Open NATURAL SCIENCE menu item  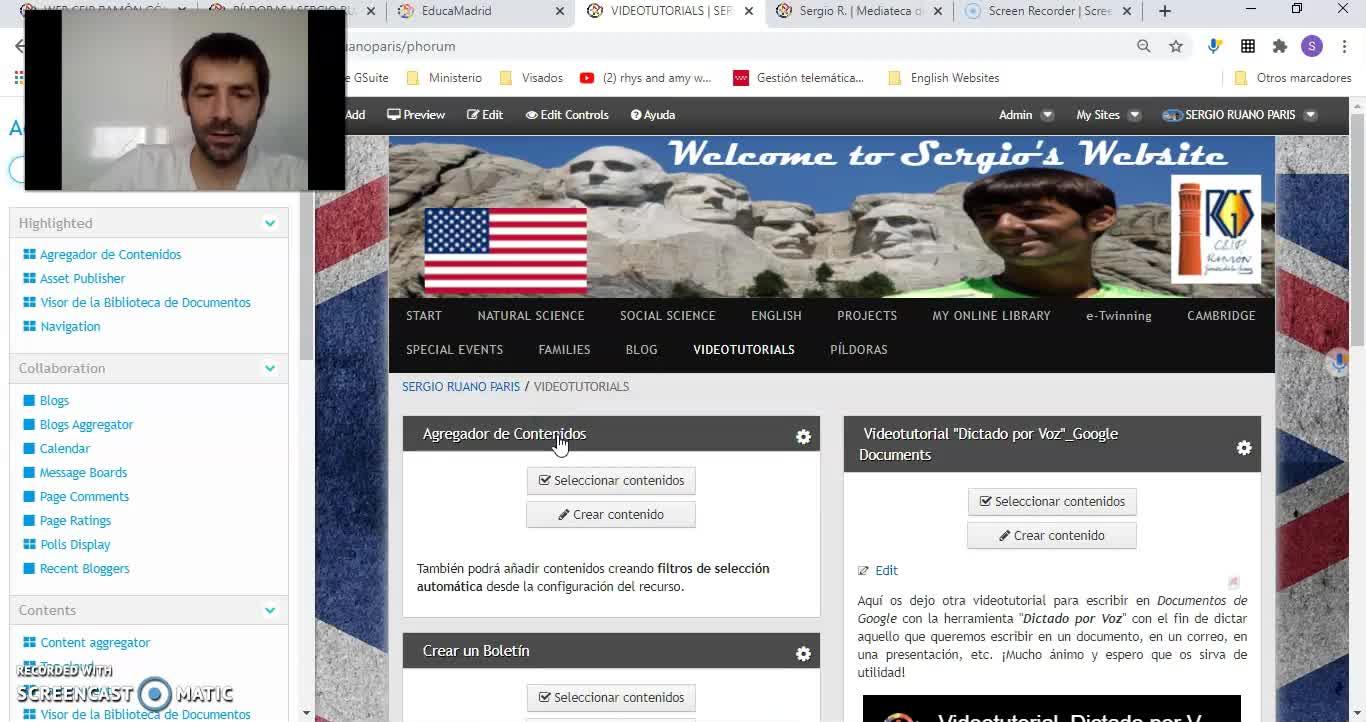pos(531,316)
